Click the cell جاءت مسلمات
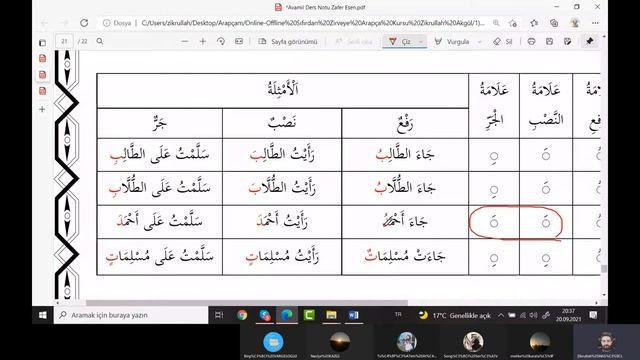The width and height of the screenshot is (640, 360). pyautogui.click(x=405, y=257)
